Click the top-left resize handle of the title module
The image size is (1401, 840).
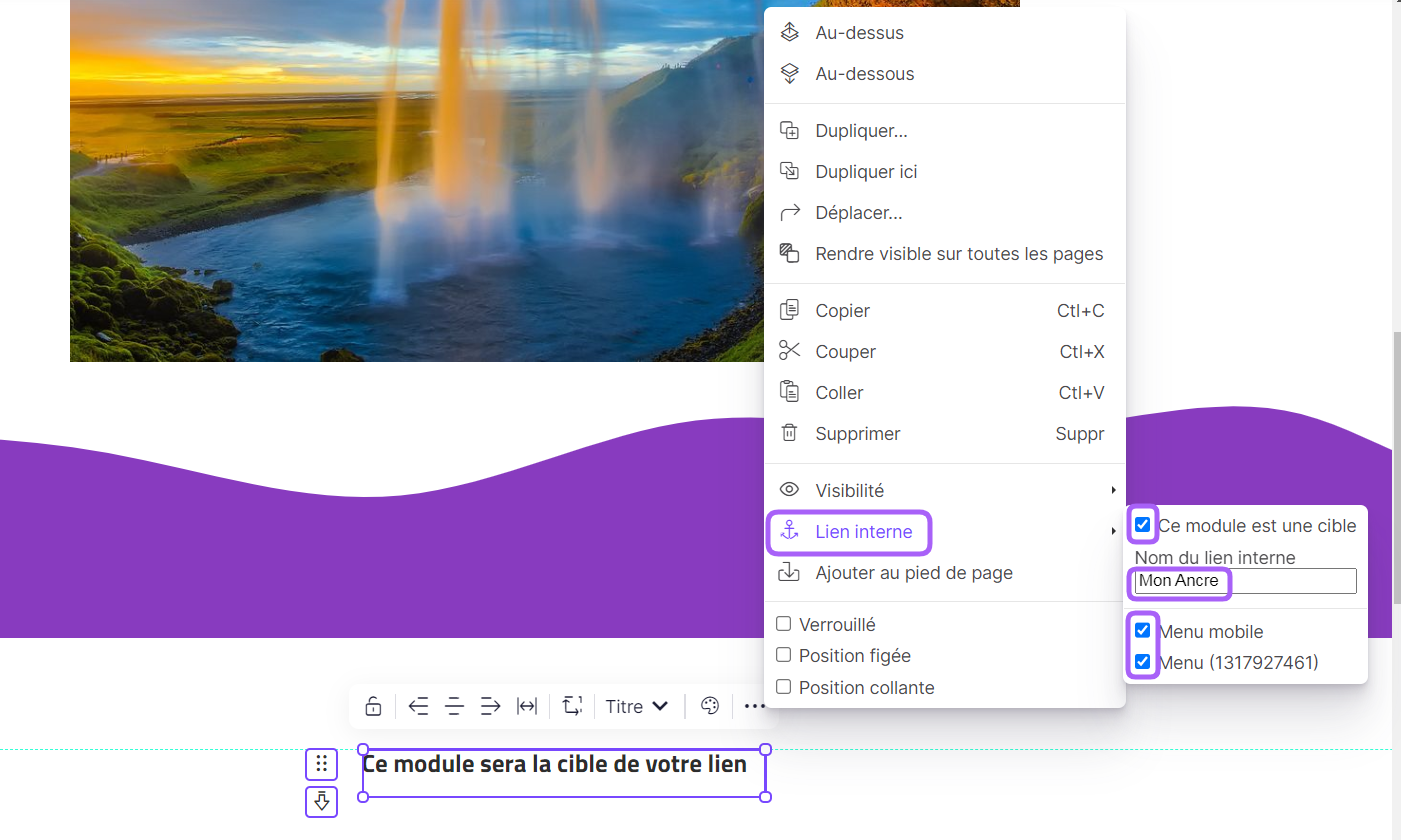point(363,749)
